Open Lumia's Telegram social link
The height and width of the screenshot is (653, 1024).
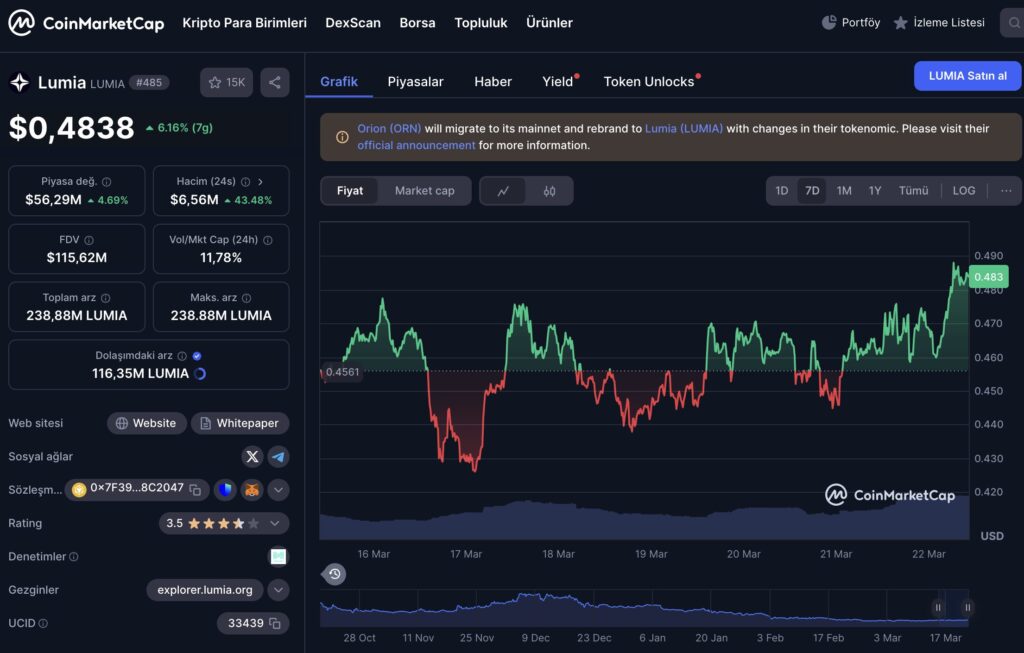(x=278, y=456)
